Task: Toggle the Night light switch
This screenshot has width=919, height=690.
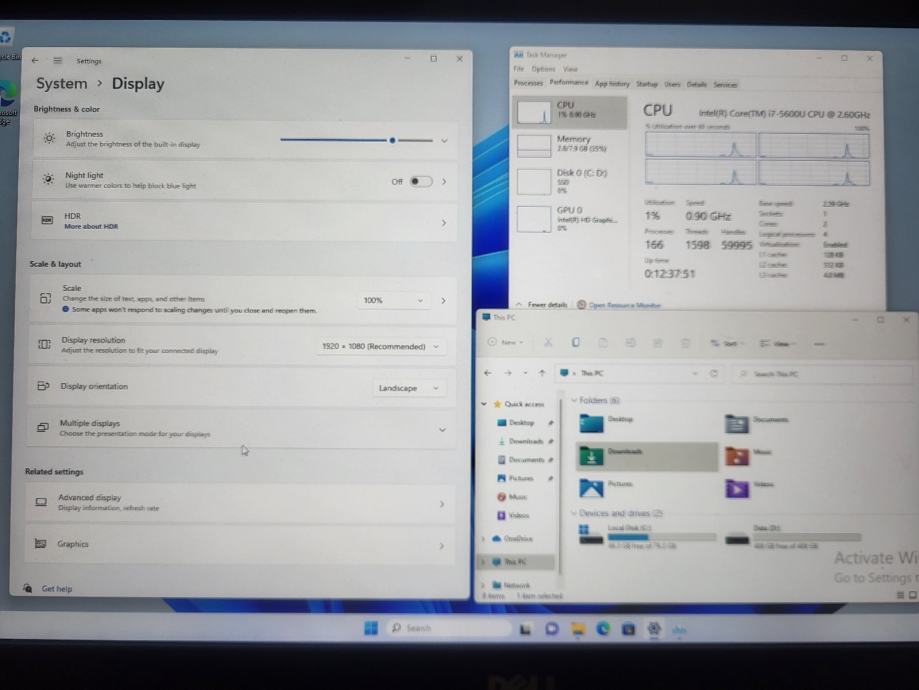Action: [x=421, y=181]
